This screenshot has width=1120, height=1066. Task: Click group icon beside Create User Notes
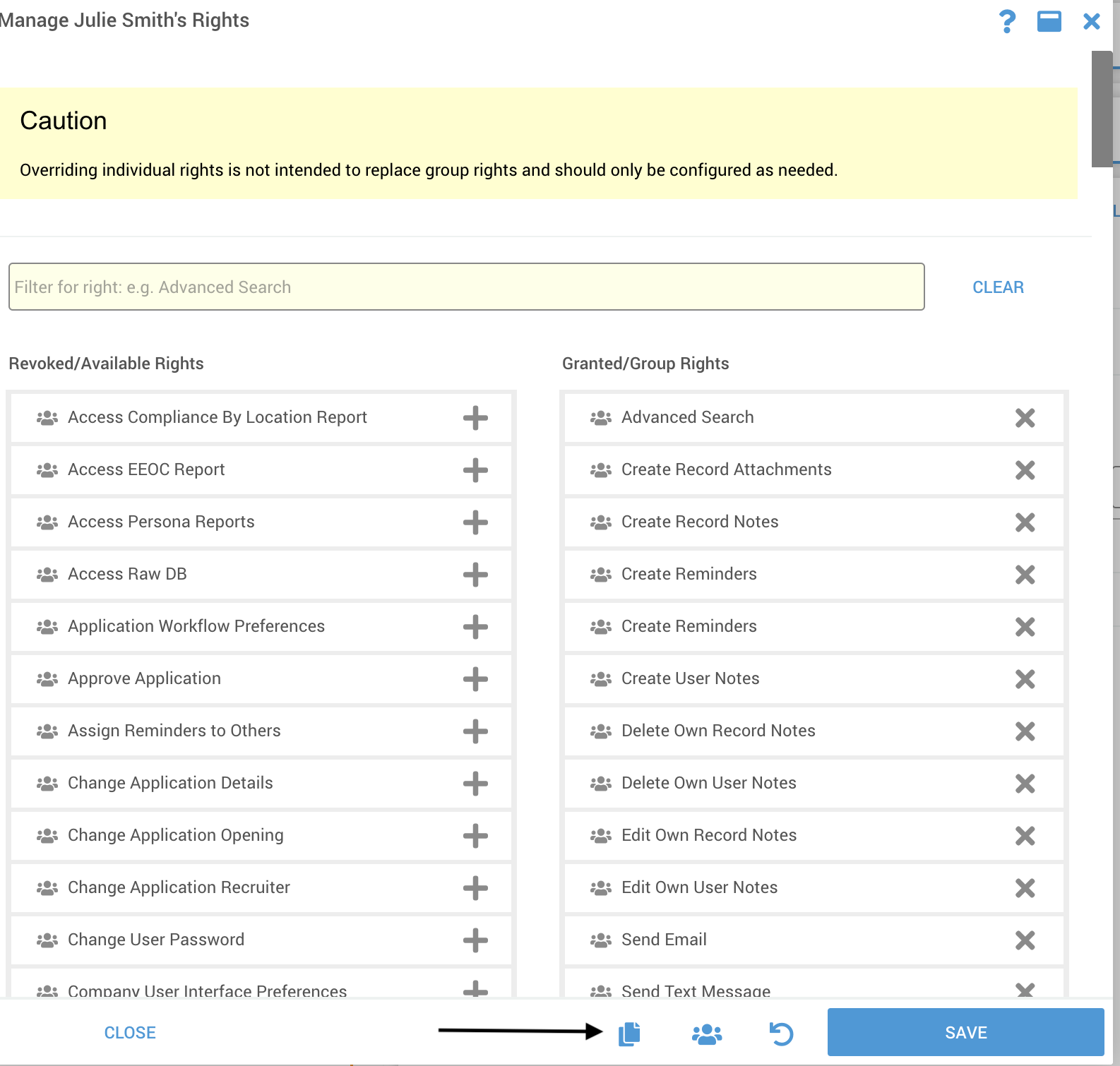pyautogui.click(x=601, y=679)
